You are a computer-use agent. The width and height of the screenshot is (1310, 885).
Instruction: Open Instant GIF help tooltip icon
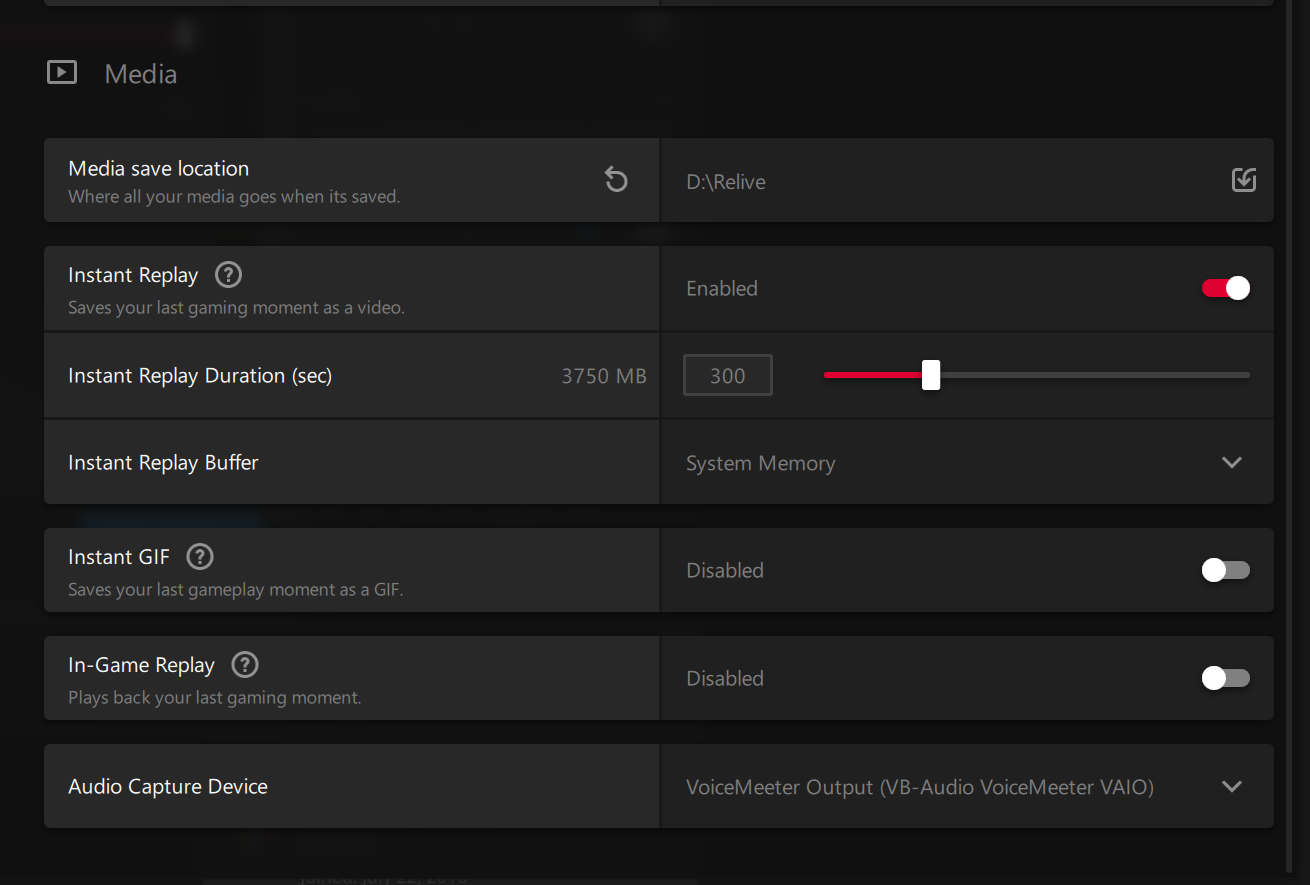point(201,556)
